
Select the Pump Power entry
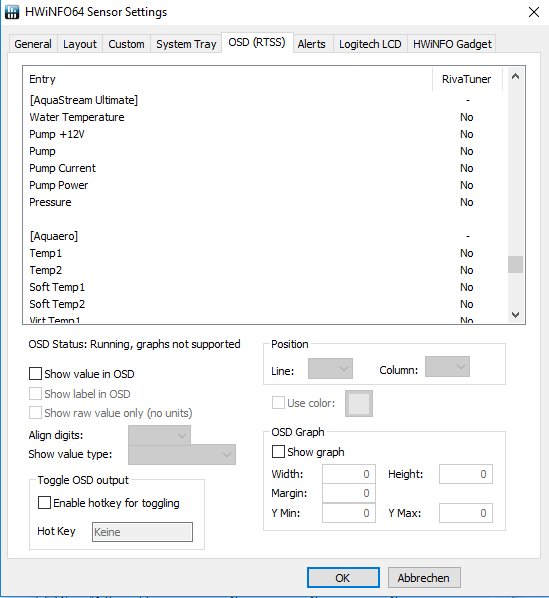265,185
